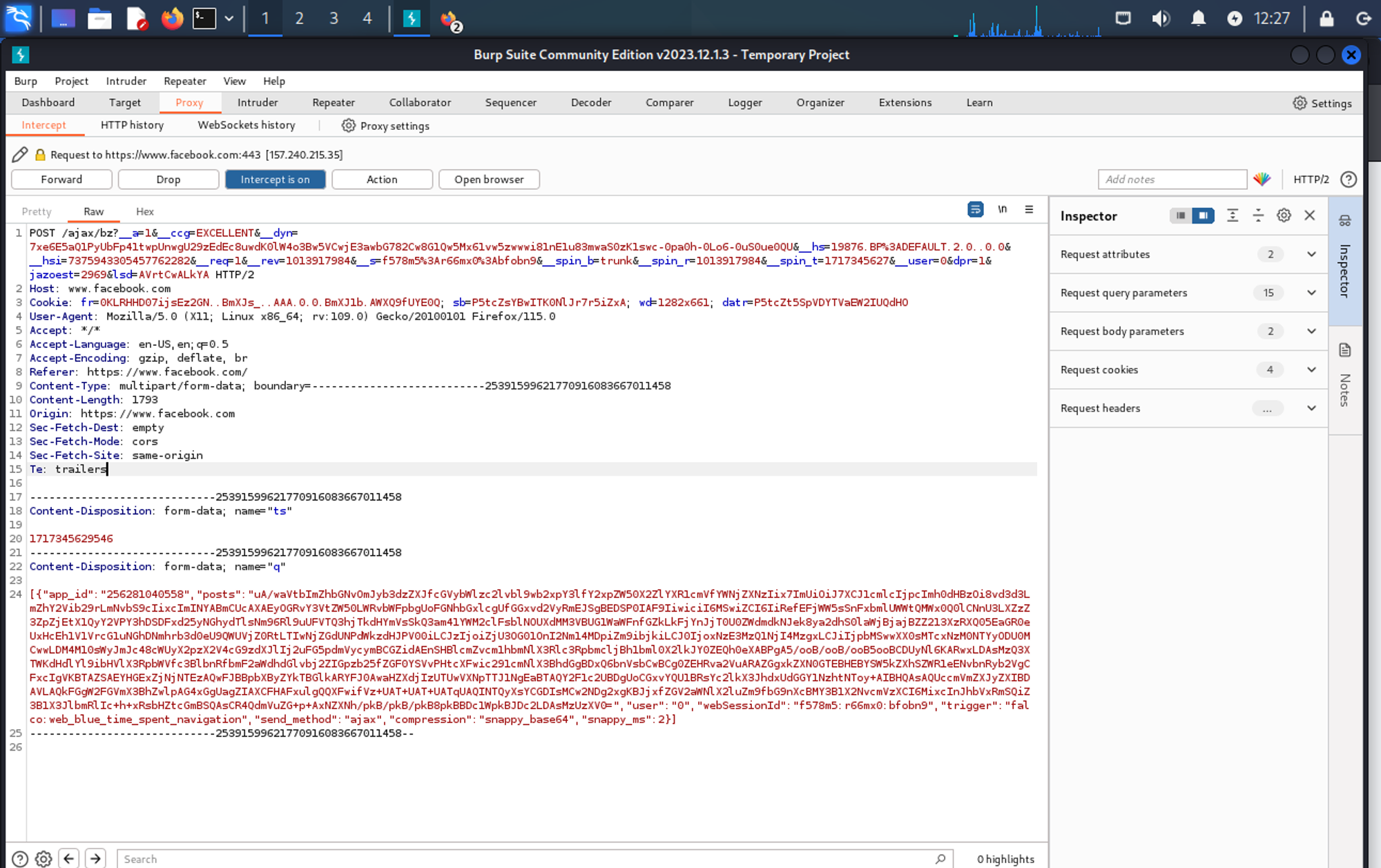Expand all Inspector sections icon

pos(1233,215)
